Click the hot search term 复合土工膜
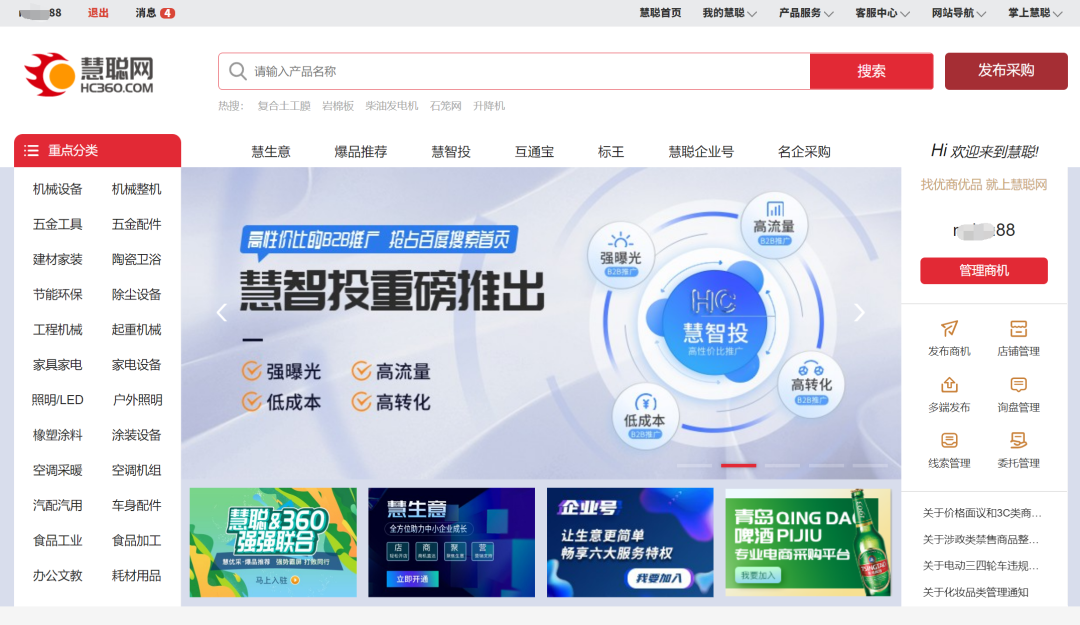 284,106
